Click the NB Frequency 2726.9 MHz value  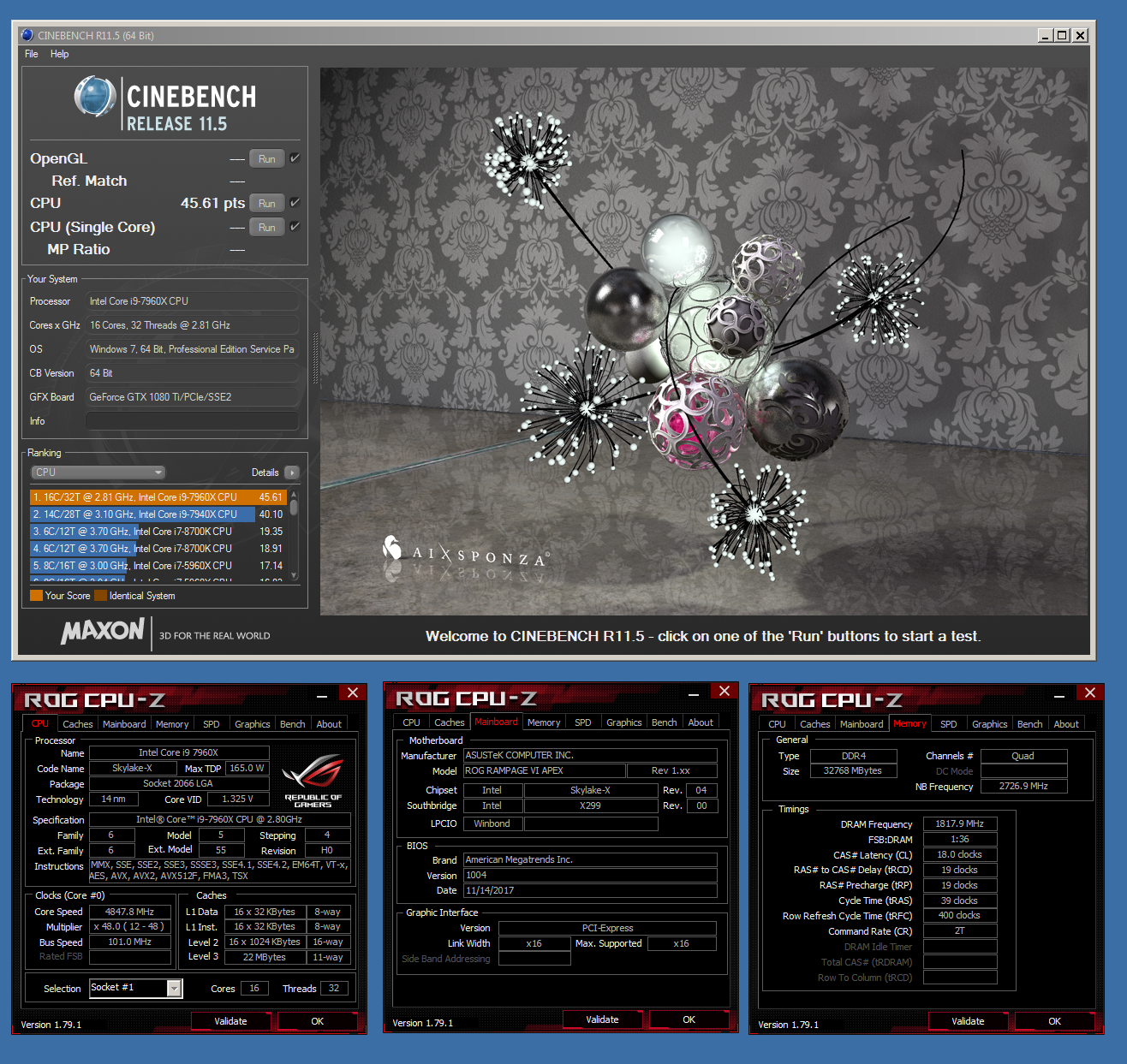click(x=1024, y=786)
